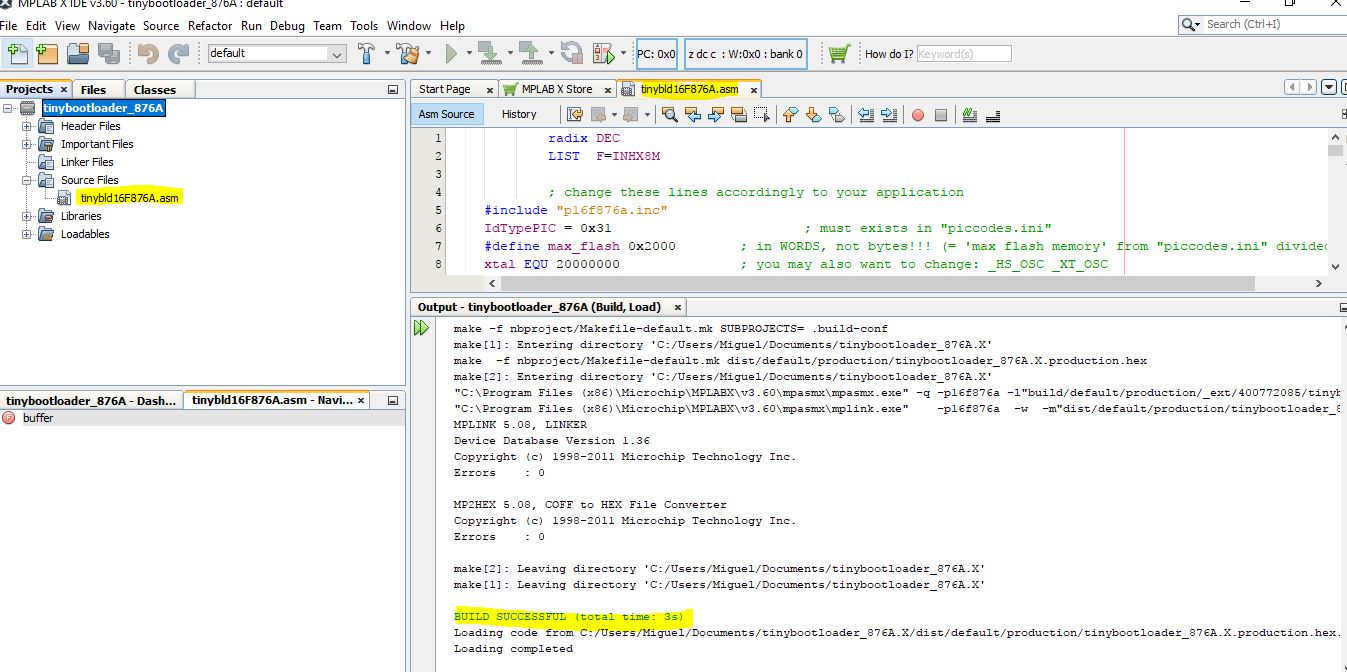Click the Clean and Build broom icon

coord(408,54)
